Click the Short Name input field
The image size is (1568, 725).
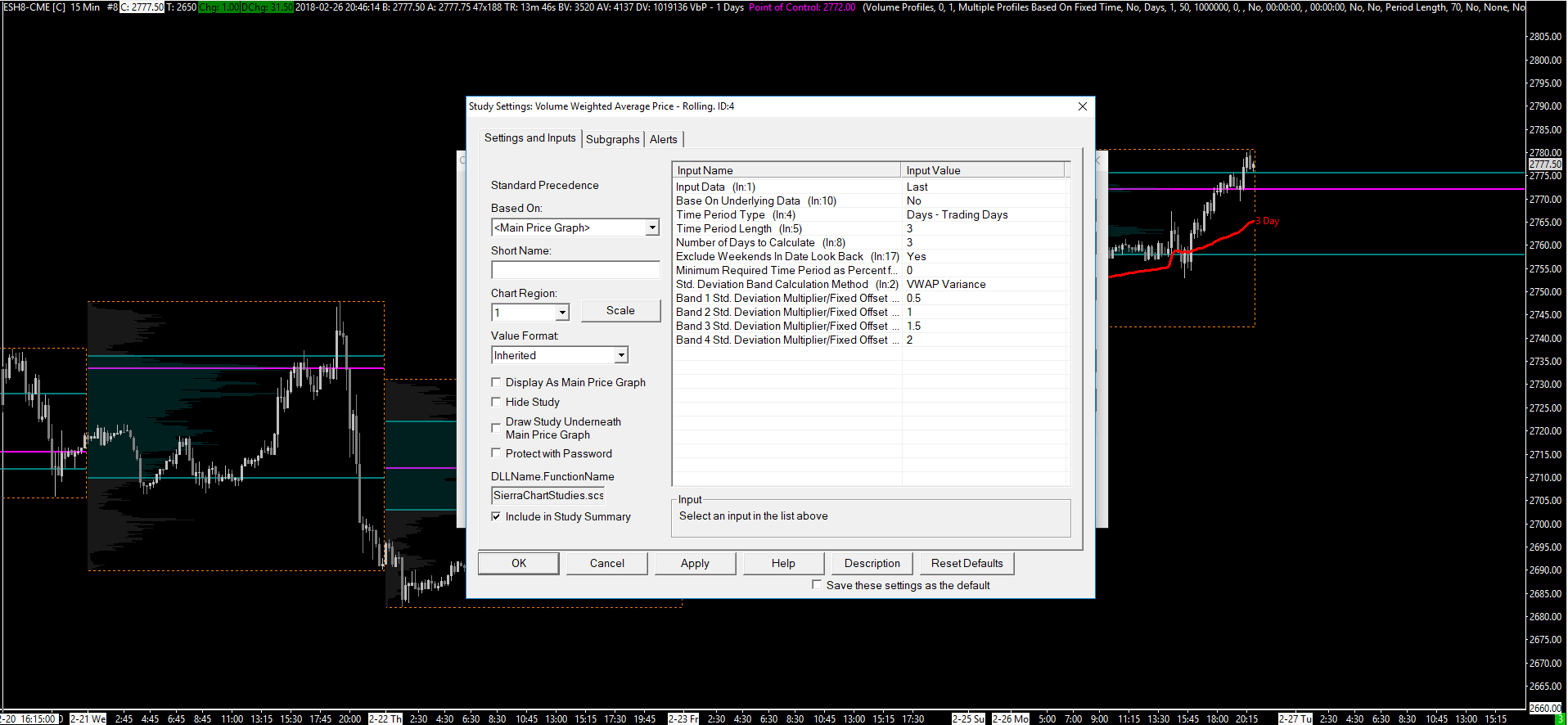(x=575, y=270)
